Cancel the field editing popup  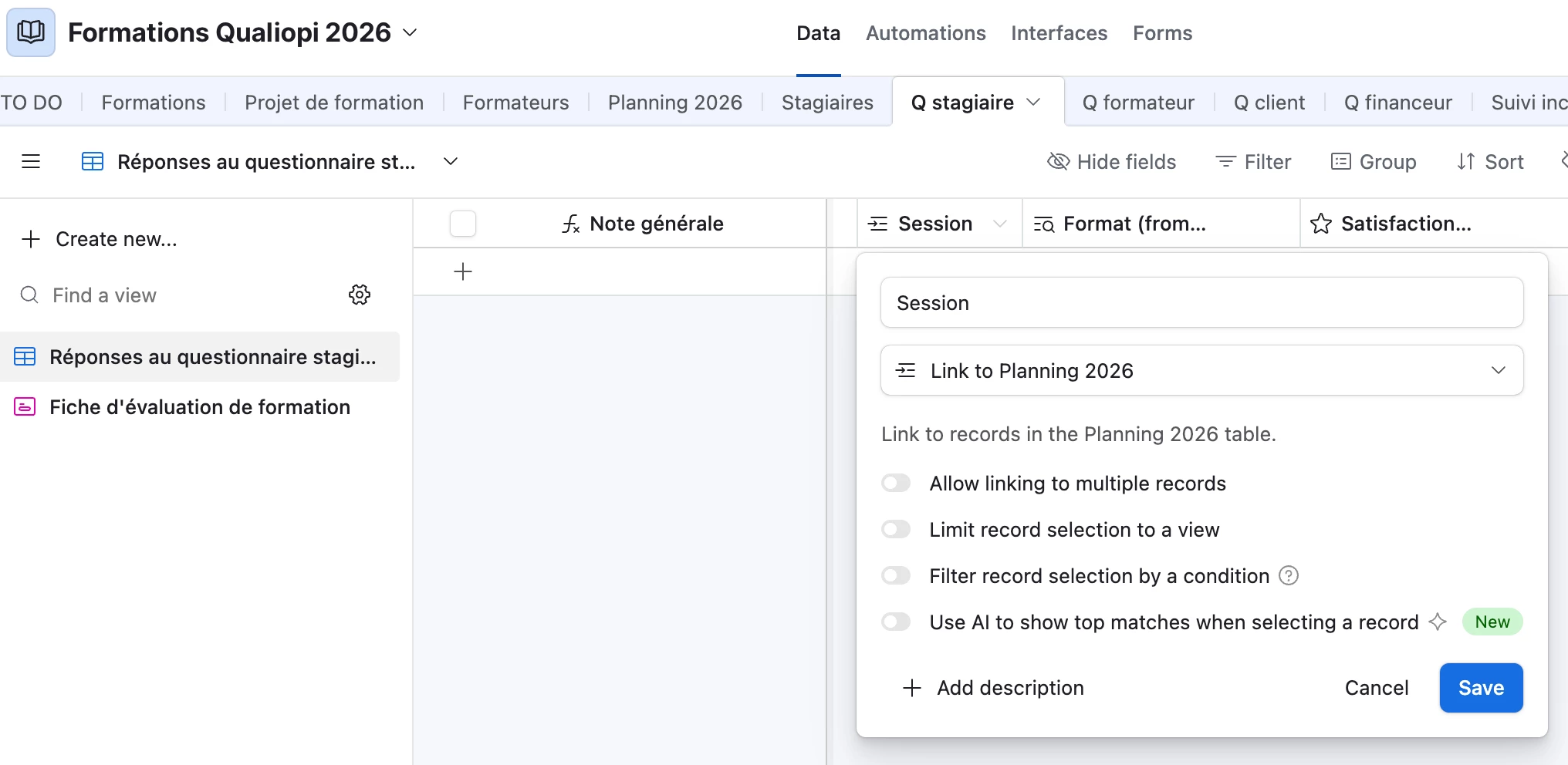tap(1376, 688)
